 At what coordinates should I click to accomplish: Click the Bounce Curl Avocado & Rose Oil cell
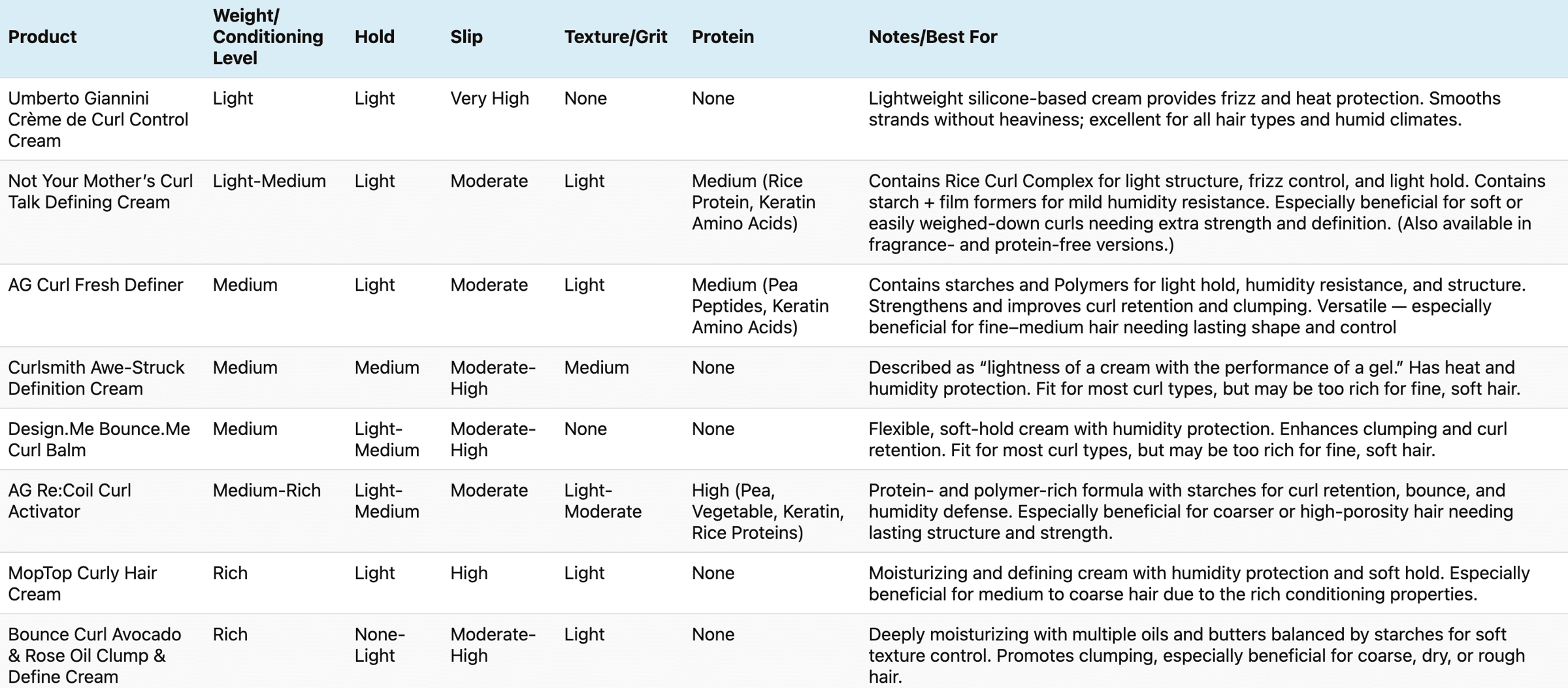[95, 655]
